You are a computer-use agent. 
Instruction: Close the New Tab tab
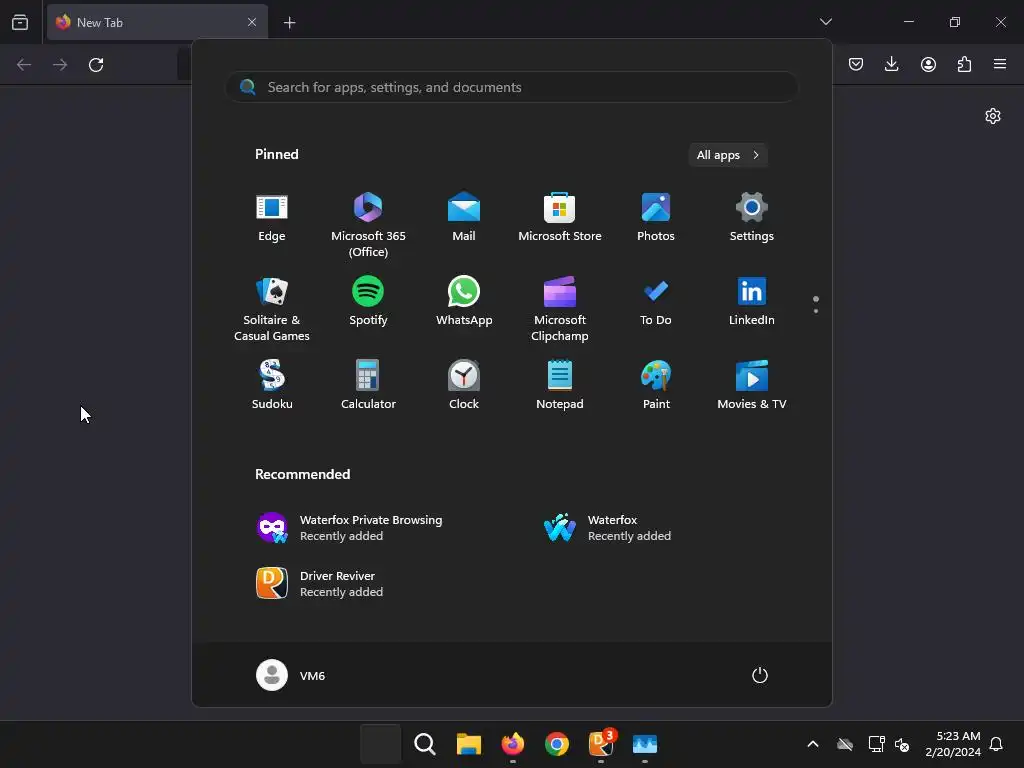[x=251, y=22]
